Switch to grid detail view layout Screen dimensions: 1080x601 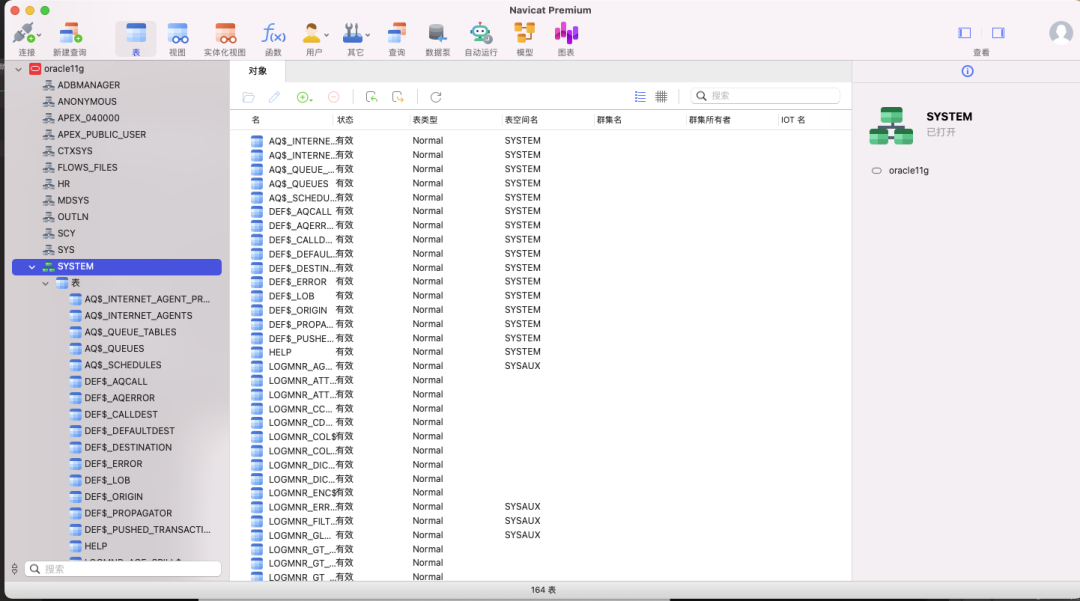(661, 96)
